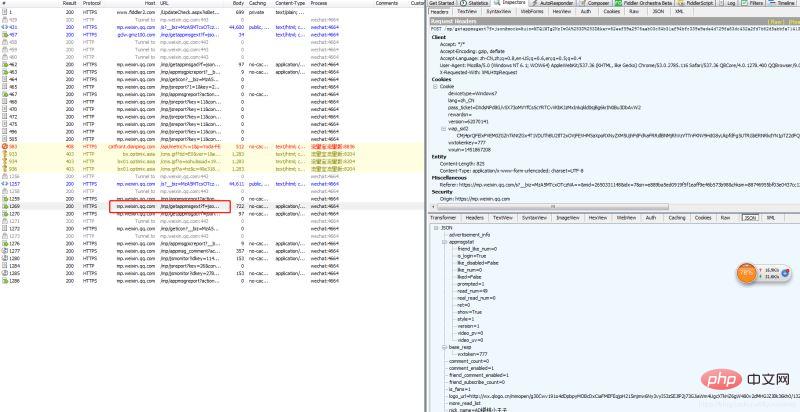Select the real_read_num=0 JSON entry
The image size is (800, 412).
tap(476, 298)
